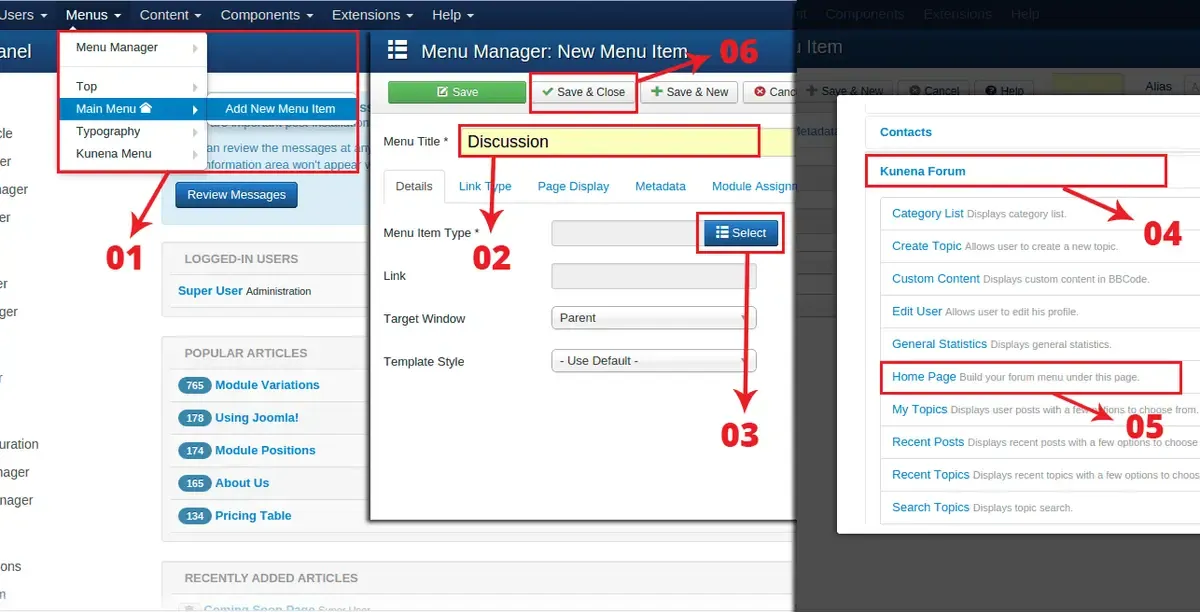Viewport: 1200px width, 612px height.
Task: Select Category List menu item type
Action: [x=928, y=213]
